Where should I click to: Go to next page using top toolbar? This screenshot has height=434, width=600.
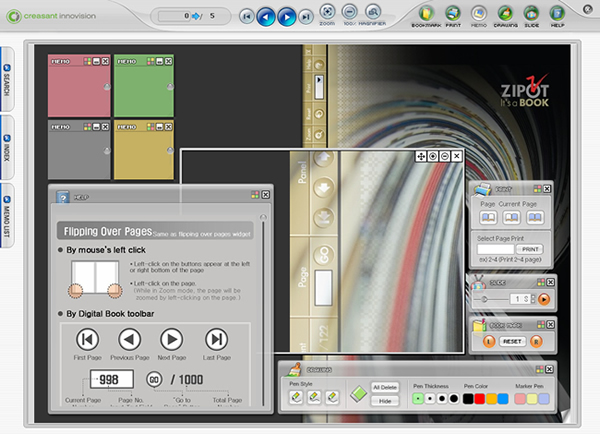[x=287, y=17]
